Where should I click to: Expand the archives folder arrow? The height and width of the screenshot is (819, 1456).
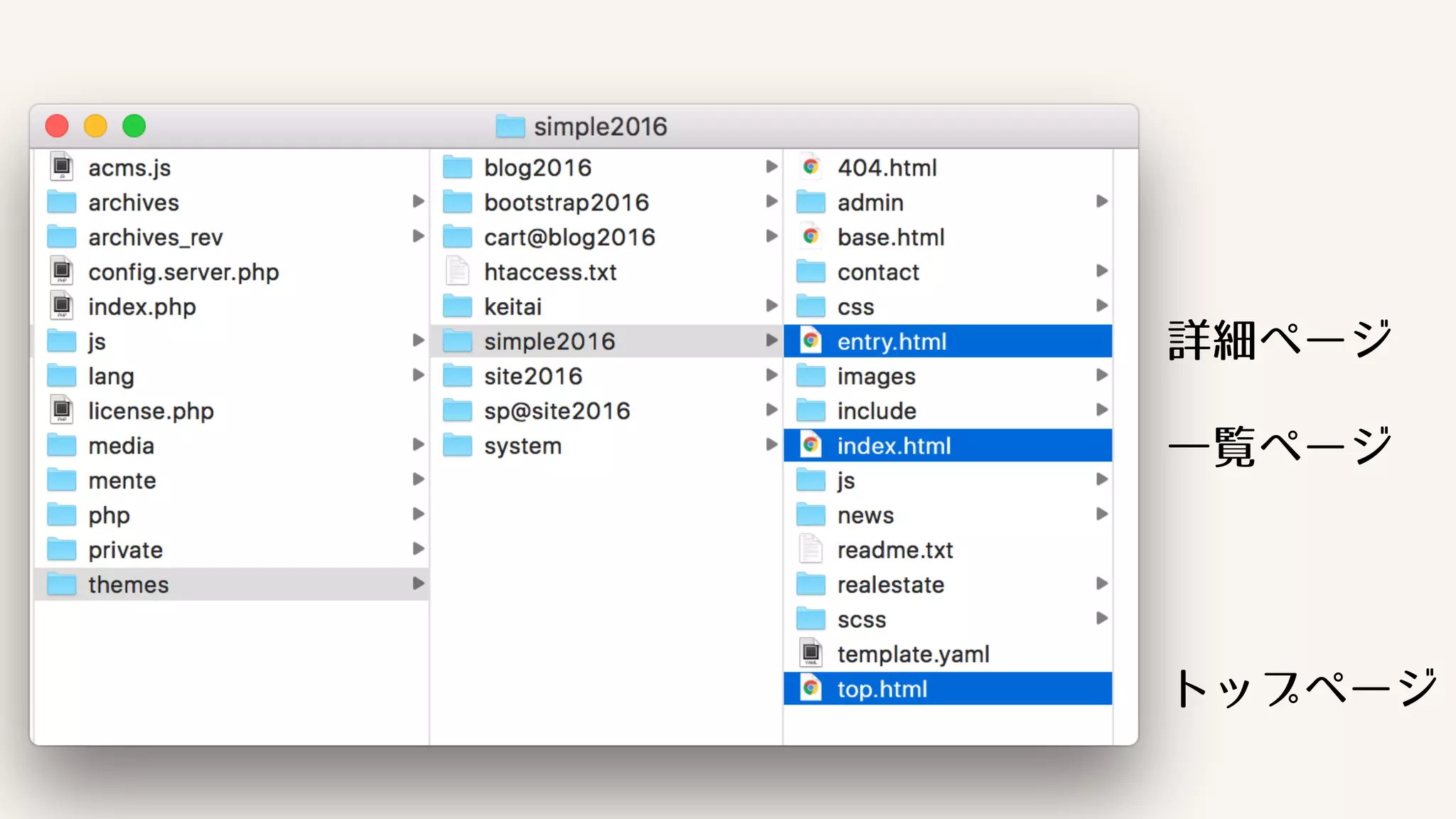click(x=418, y=202)
